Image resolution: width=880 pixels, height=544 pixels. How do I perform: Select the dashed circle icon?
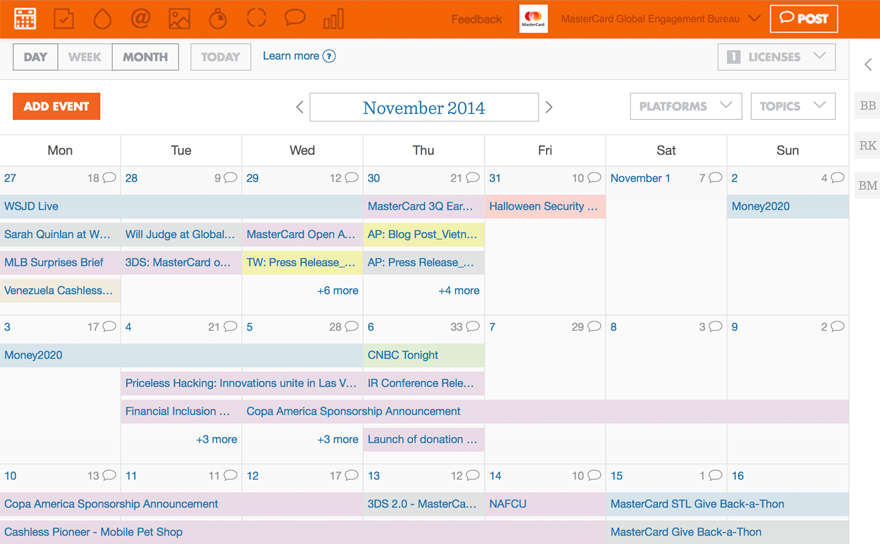(x=256, y=18)
